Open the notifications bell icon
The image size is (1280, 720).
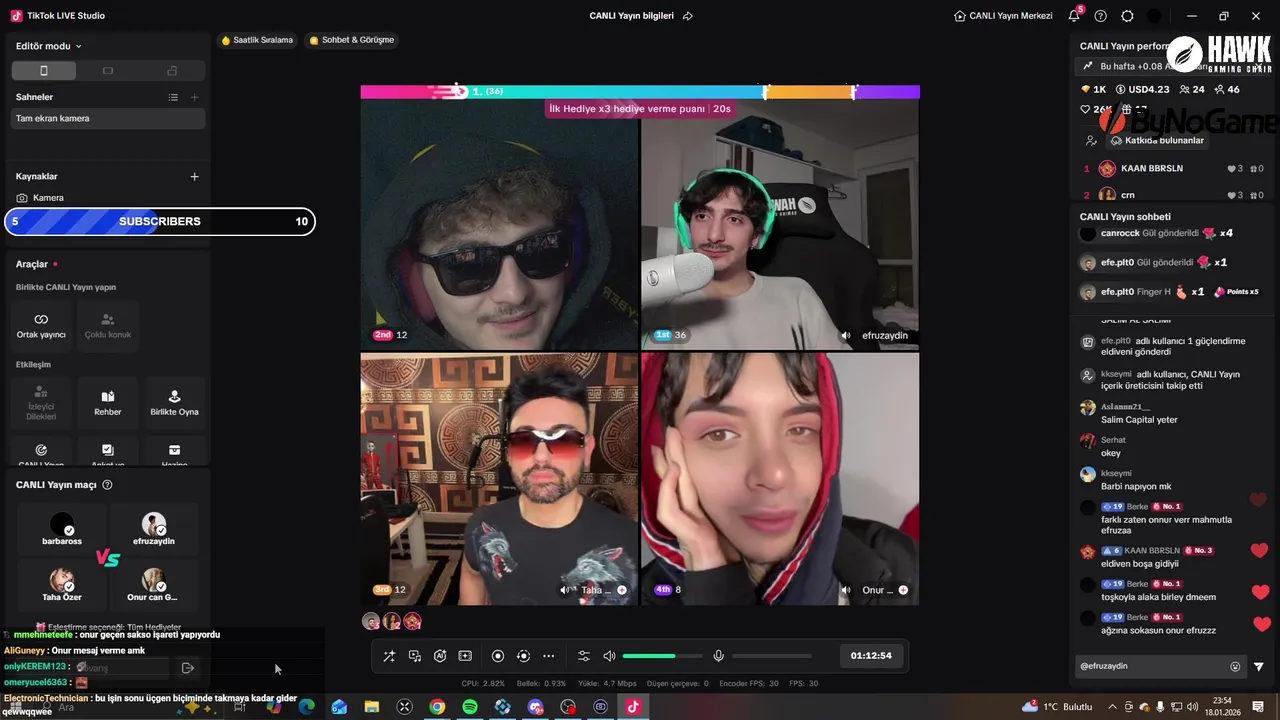pos(1074,16)
